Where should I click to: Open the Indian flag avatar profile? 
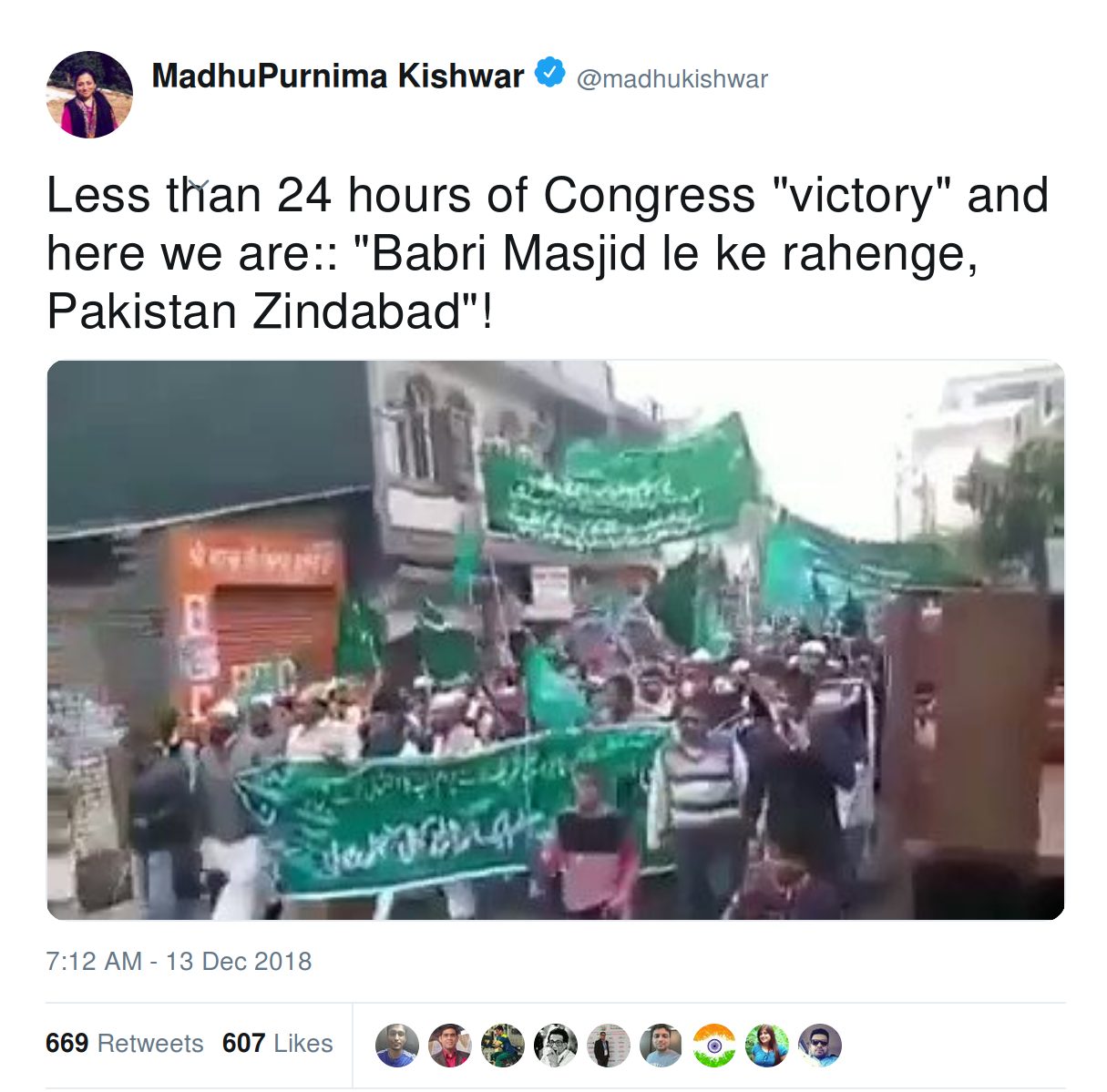pos(714,1046)
